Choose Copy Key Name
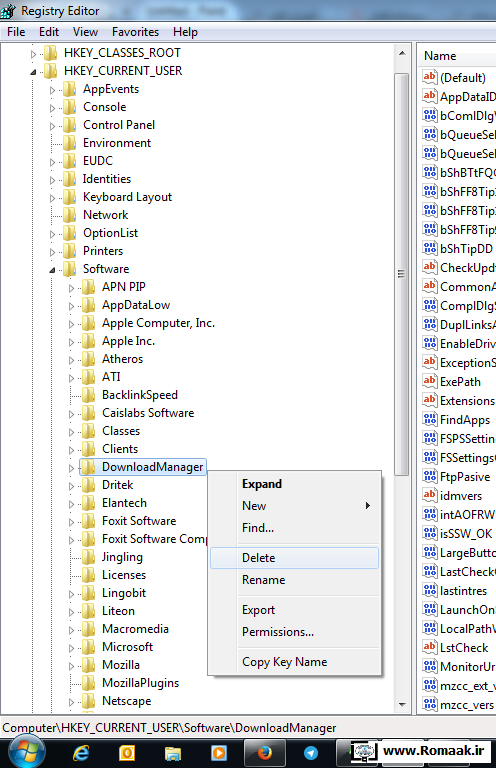The width and height of the screenshot is (496, 768). point(294,662)
